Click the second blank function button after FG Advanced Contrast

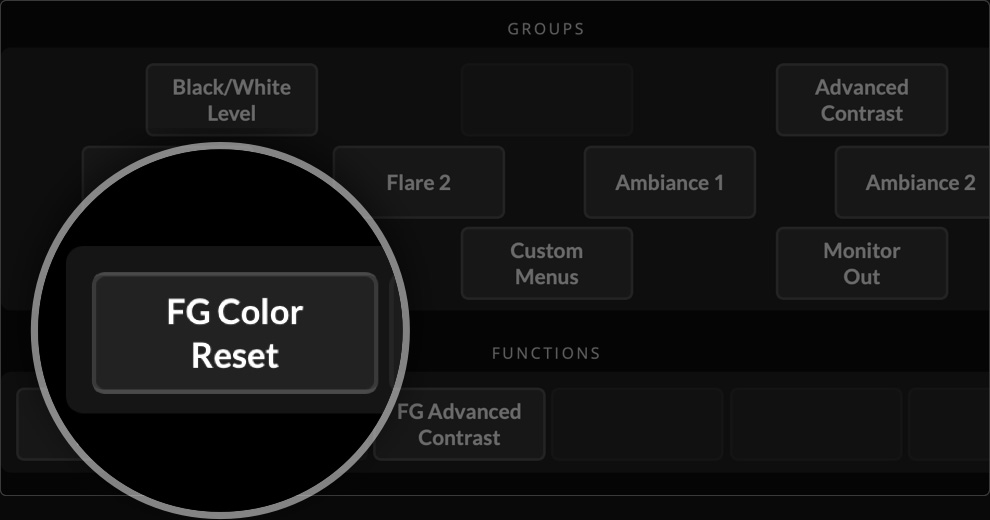pyautogui.click(x=816, y=424)
